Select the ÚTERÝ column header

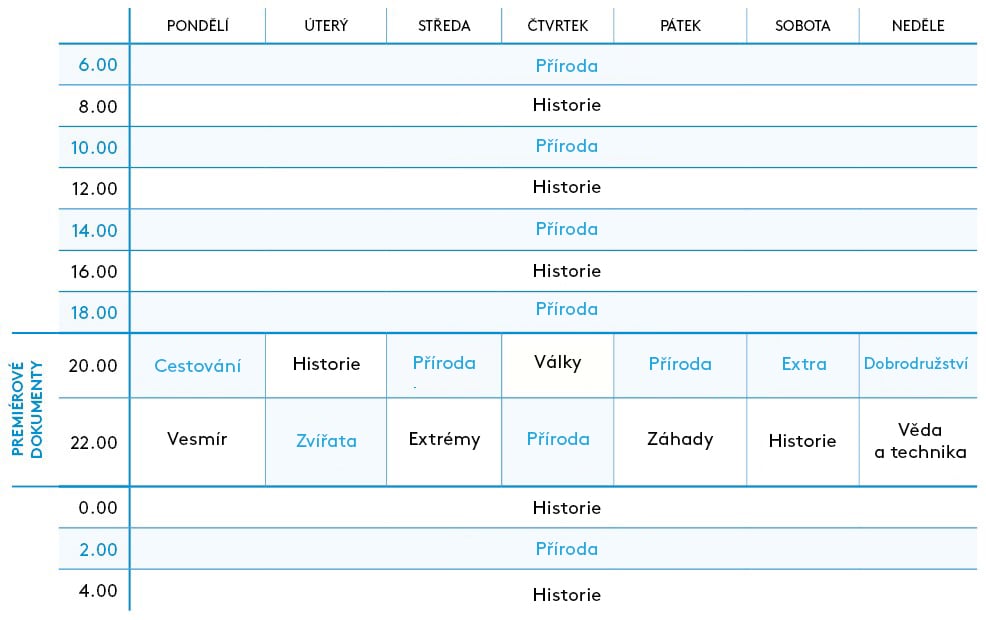(326, 26)
